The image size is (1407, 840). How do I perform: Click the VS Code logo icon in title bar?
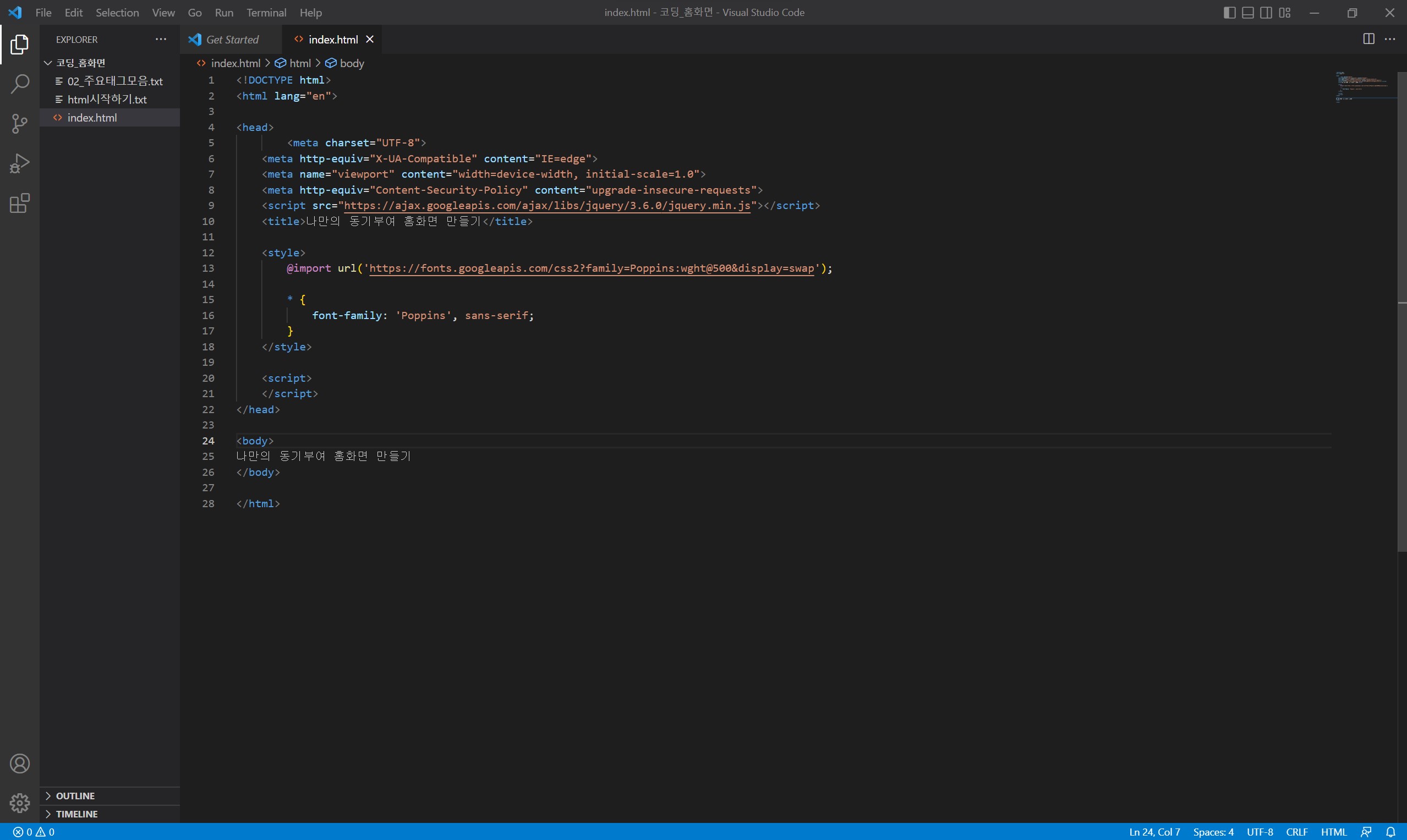(15, 13)
